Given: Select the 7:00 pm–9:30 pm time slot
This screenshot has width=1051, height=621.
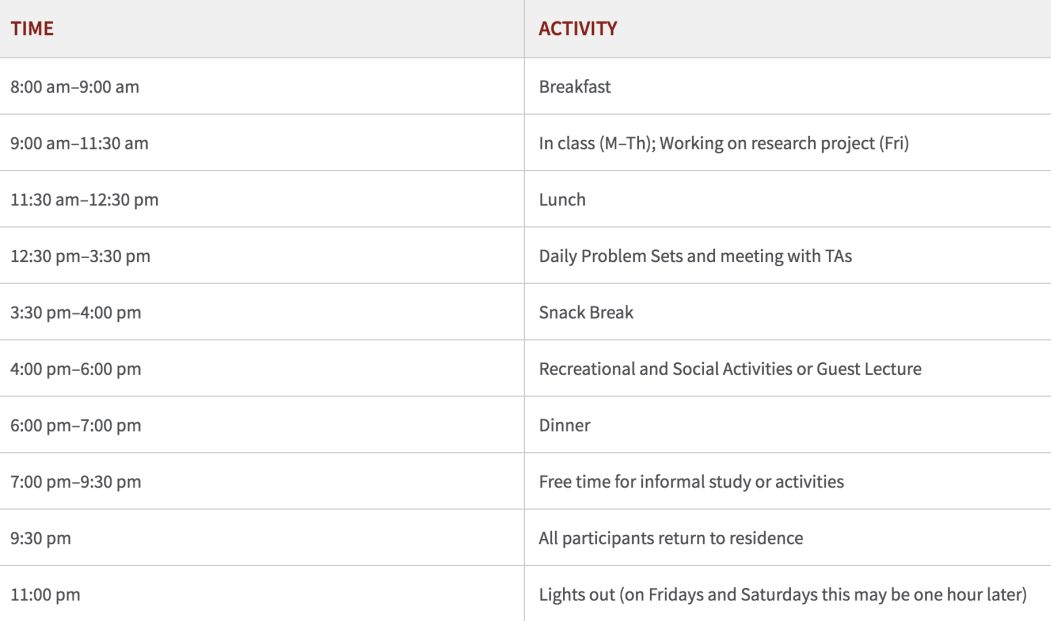Looking at the screenshot, I should click(x=76, y=482).
